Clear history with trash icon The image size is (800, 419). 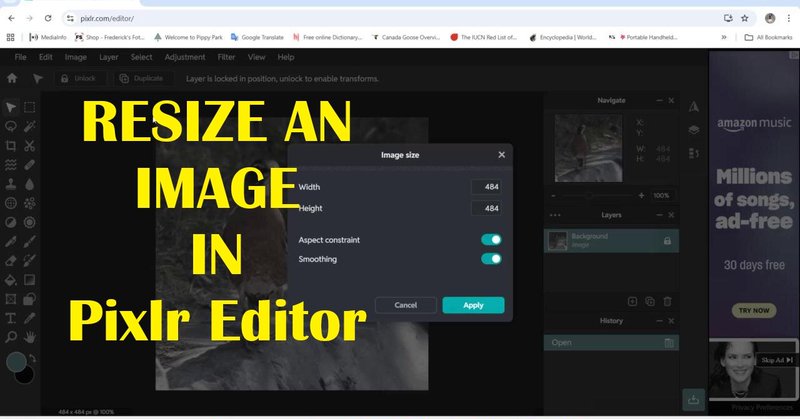669,343
